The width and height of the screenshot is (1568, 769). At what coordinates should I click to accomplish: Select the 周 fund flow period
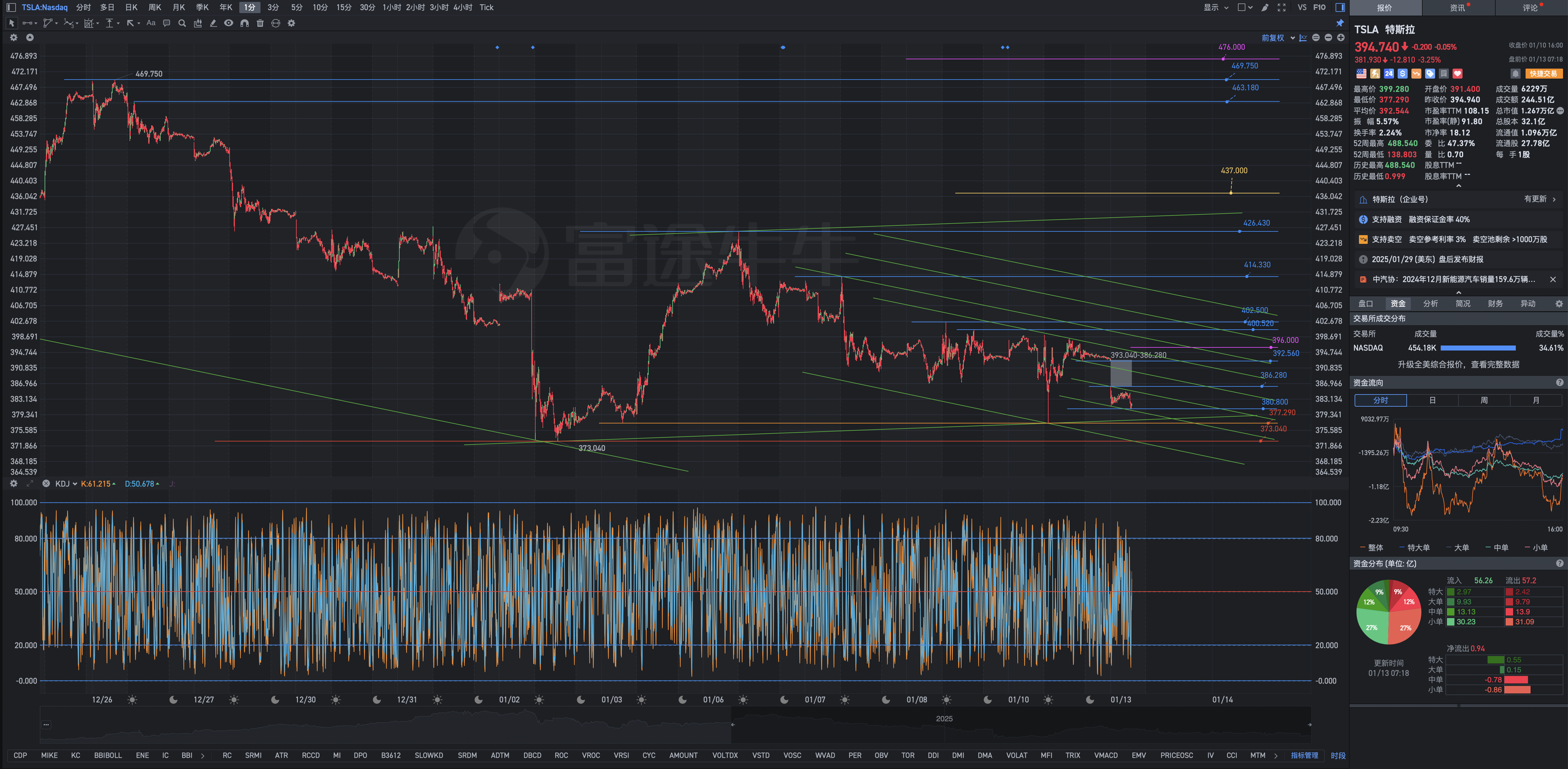tap(1483, 400)
